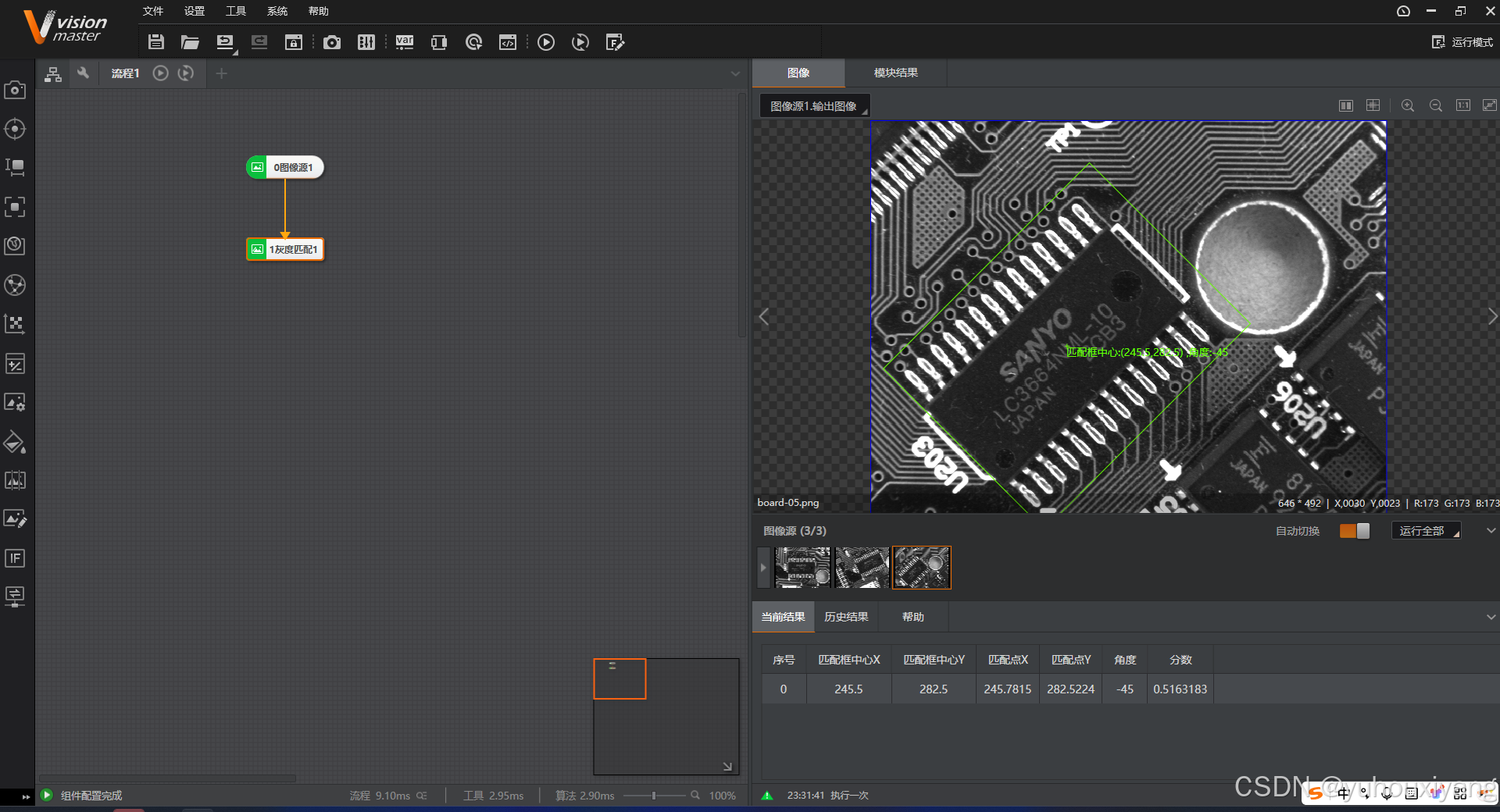Zoom in on the image view
The image size is (1500, 812).
(x=1408, y=105)
